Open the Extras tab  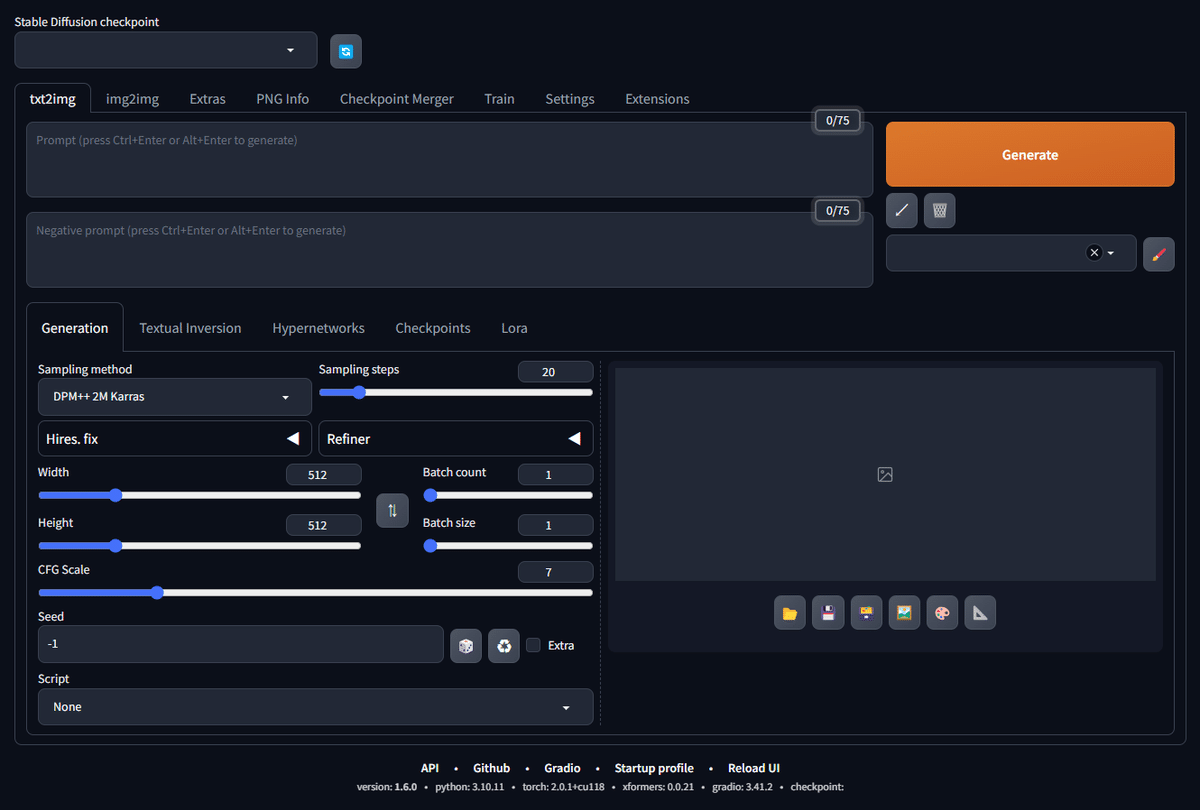[x=208, y=99]
